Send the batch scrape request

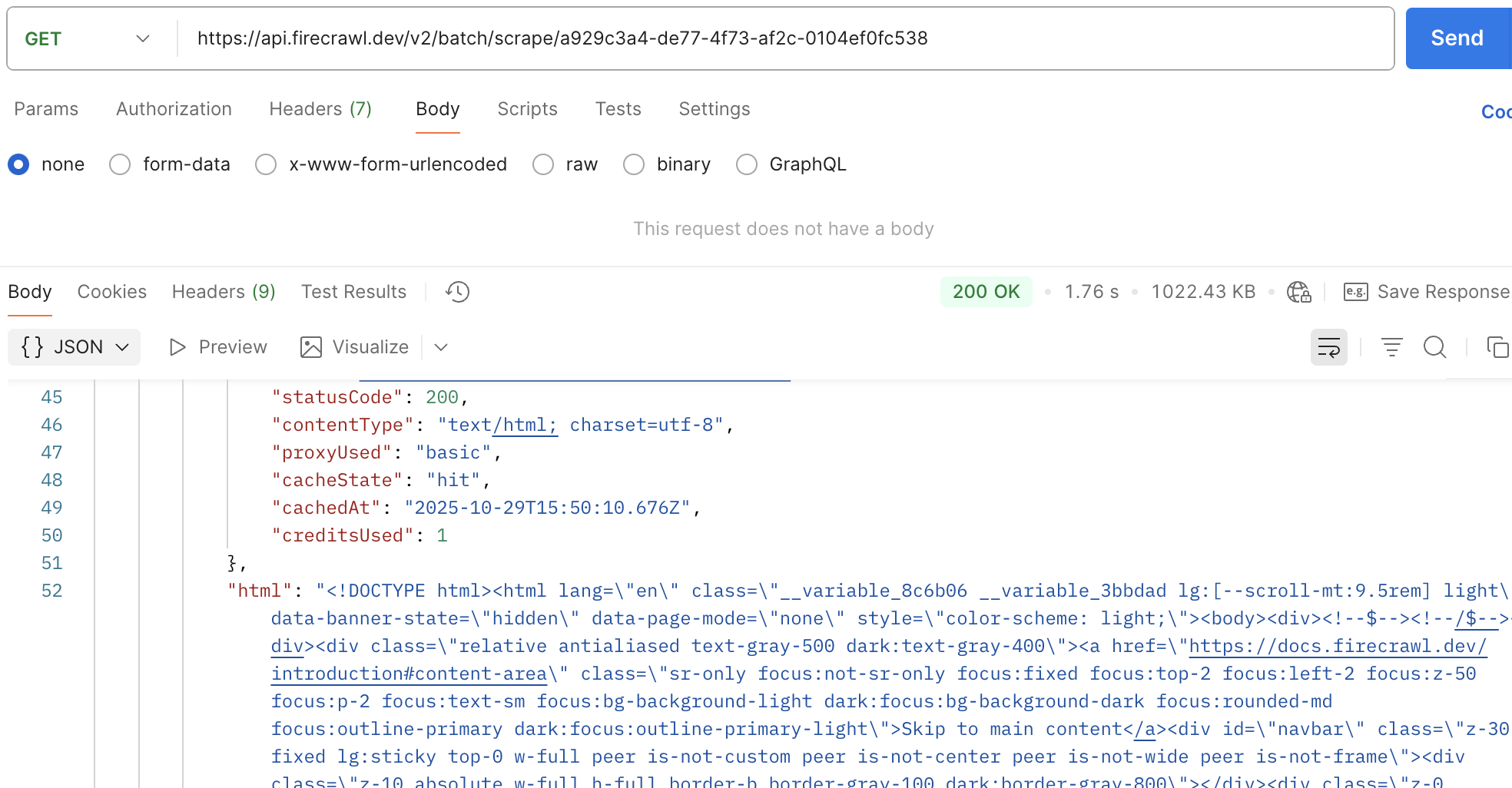pos(1457,38)
